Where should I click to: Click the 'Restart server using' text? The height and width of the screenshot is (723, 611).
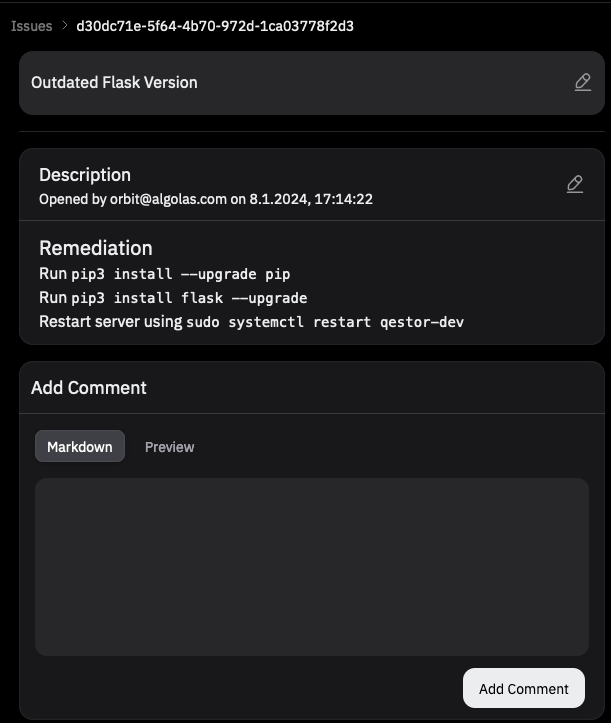coord(110,322)
